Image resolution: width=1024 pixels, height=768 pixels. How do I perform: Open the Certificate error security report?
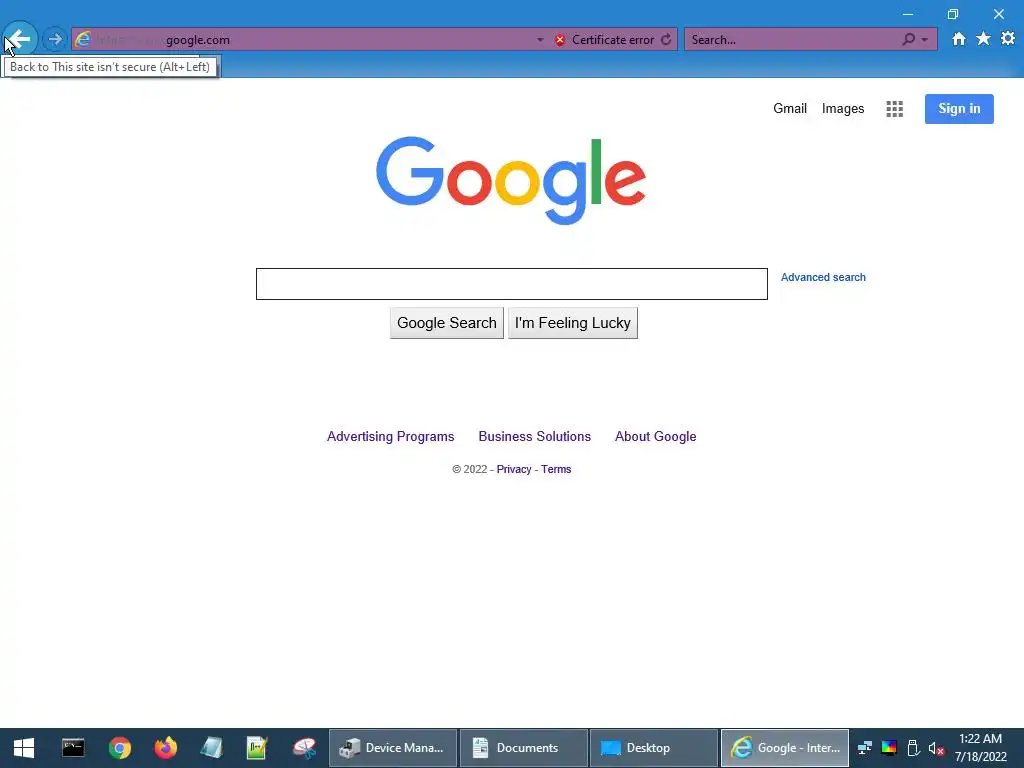click(x=604, y=40)
